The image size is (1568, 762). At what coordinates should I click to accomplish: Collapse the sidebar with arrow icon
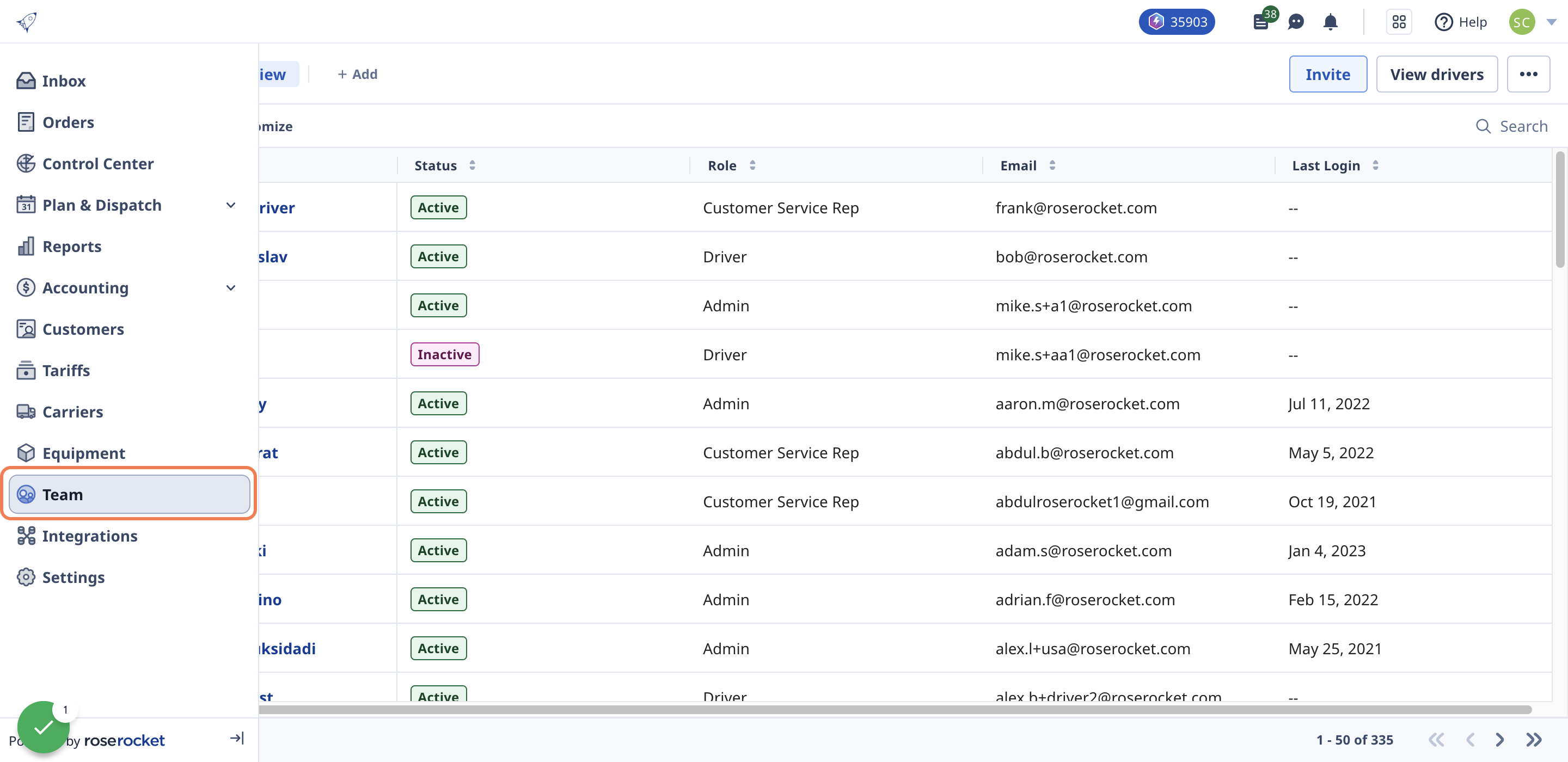pyautogui.click(x=237, y=738)
